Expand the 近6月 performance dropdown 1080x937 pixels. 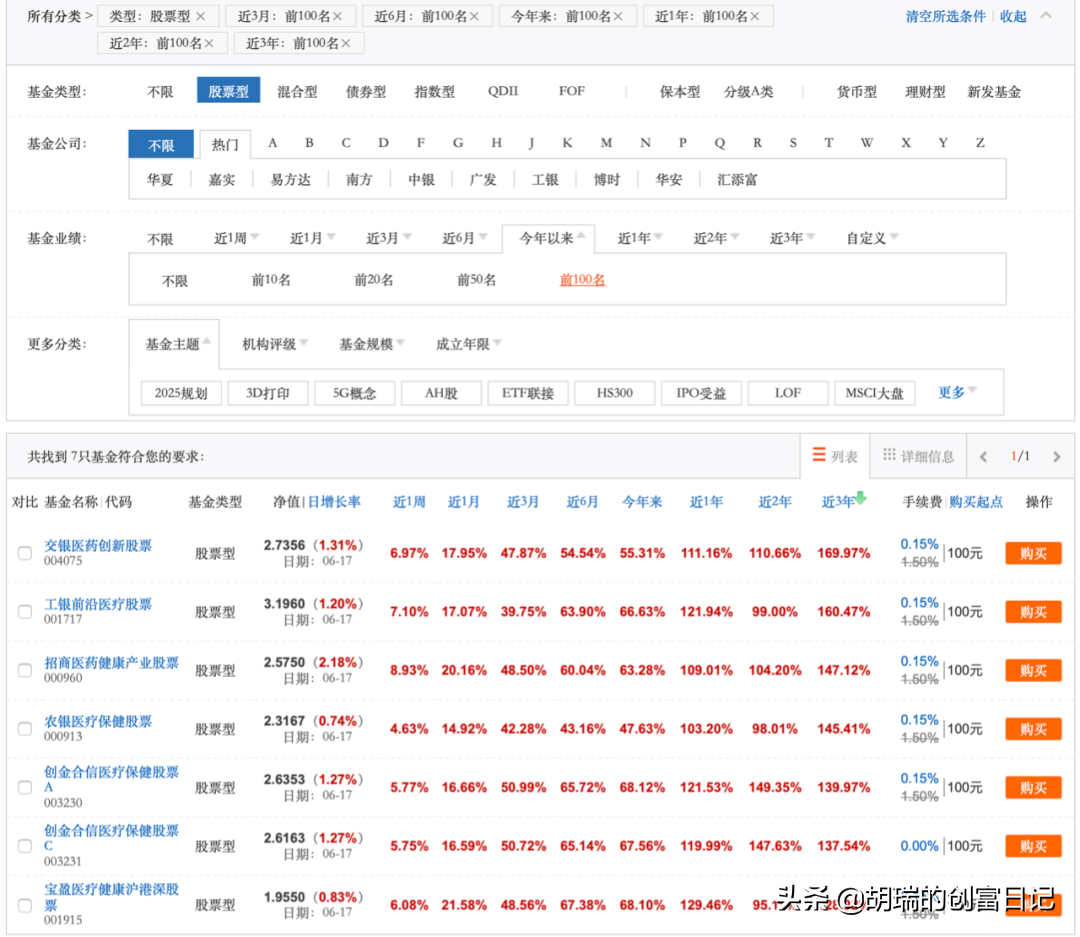click(464, 238)
